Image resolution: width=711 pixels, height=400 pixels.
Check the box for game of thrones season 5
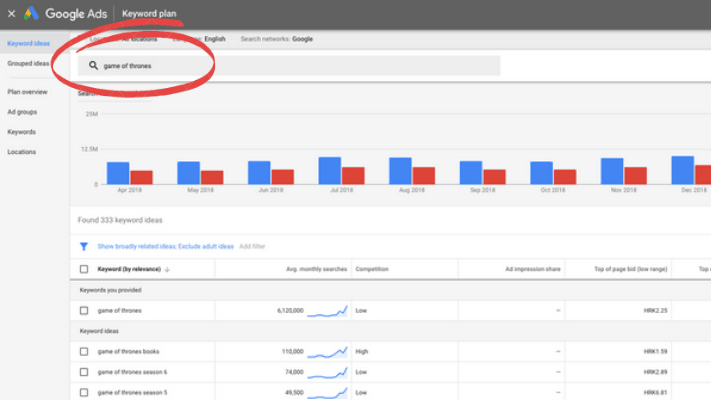click(x=84, y=393)
